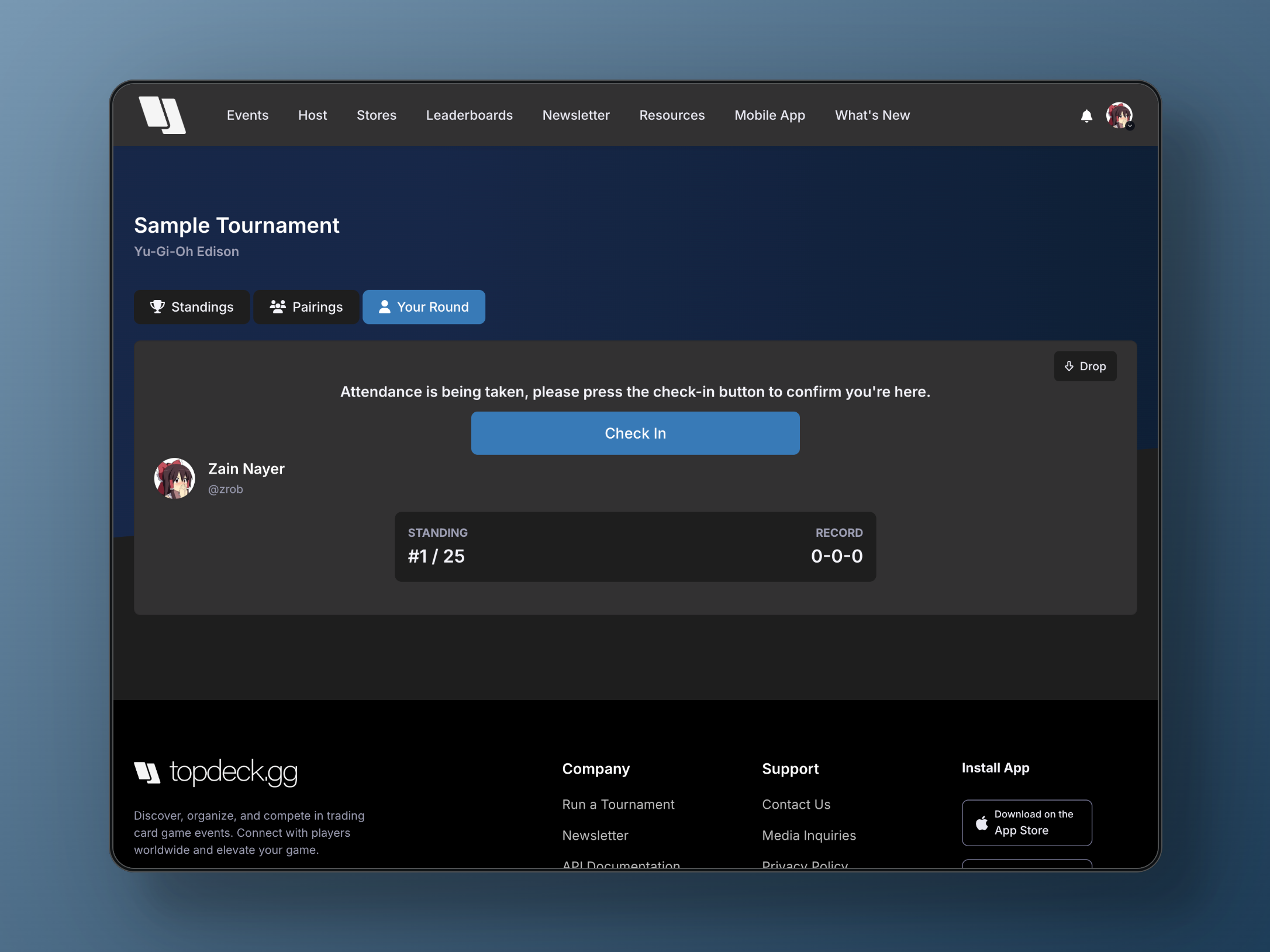Open profile avatar dropdown menu

point(1119,116)
